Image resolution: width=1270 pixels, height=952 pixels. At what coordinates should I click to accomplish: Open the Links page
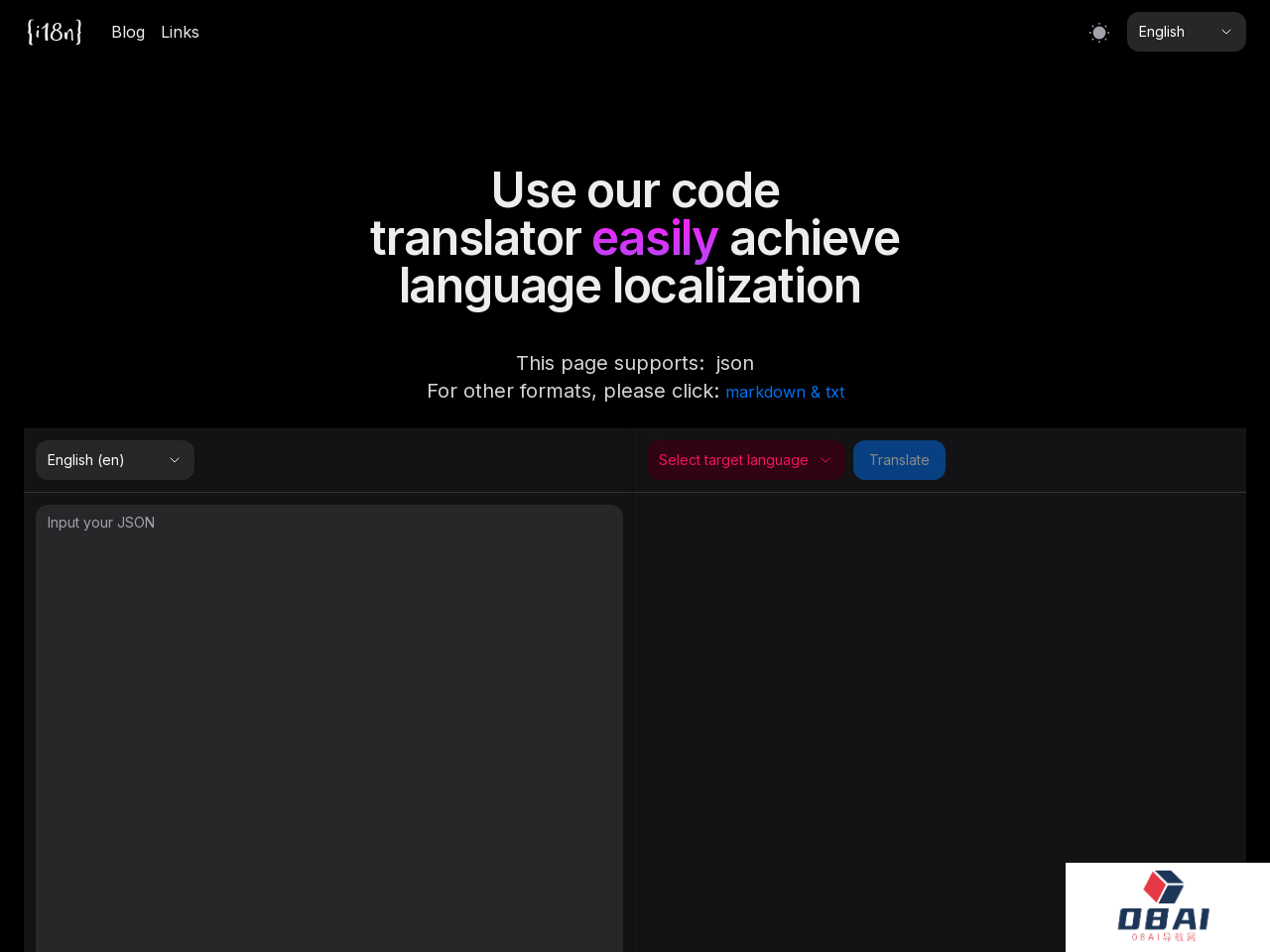click(x=180, y=32)
